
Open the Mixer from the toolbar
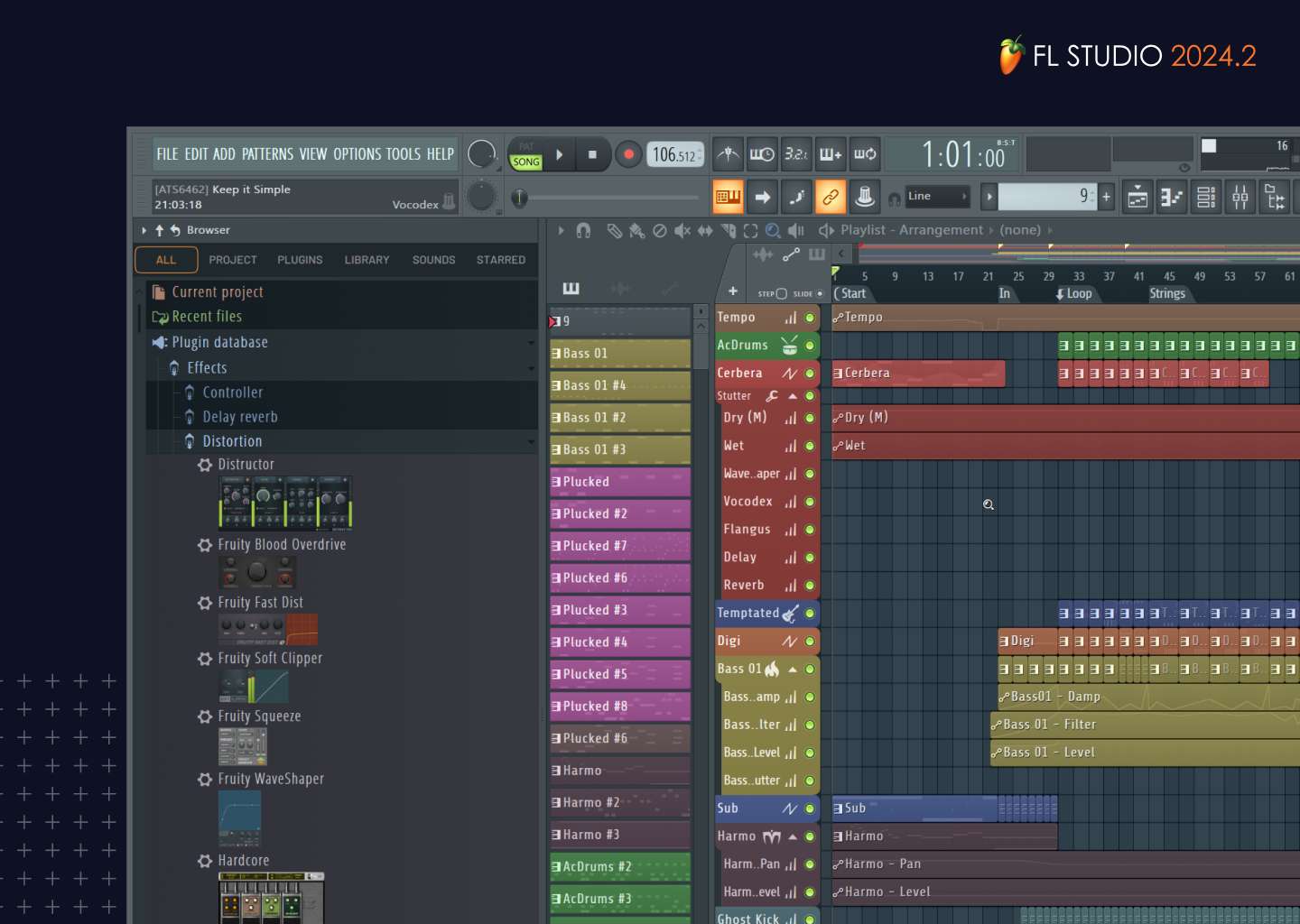click(1240, 197)
